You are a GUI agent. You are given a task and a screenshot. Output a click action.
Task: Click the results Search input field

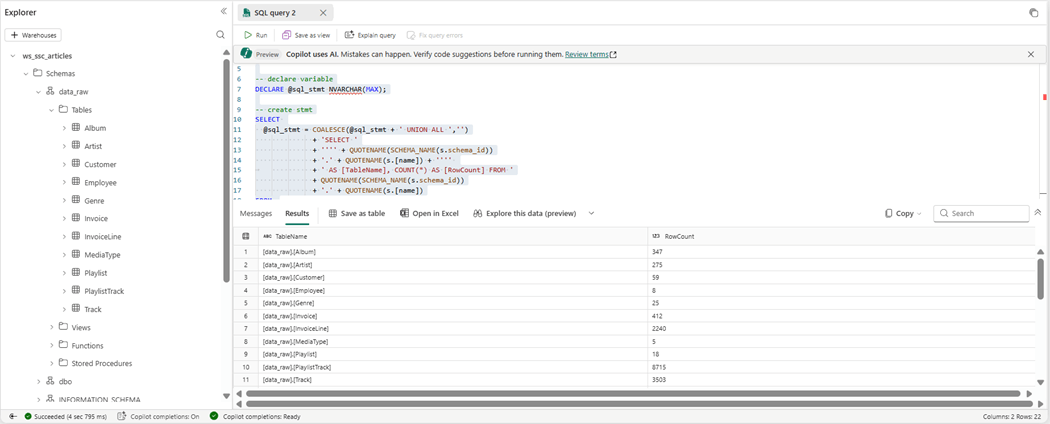[987, 213]
